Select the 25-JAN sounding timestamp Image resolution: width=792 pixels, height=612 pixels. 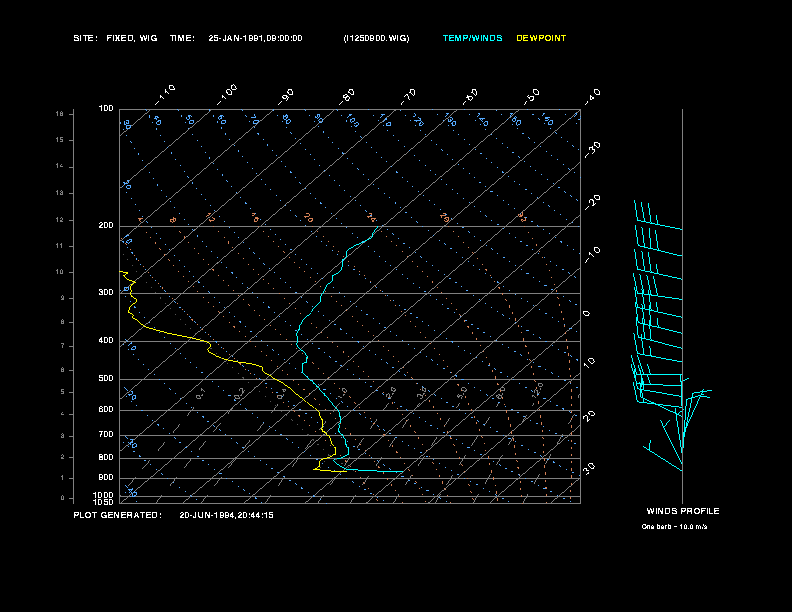pyautogui.click(x=256, y=38)
